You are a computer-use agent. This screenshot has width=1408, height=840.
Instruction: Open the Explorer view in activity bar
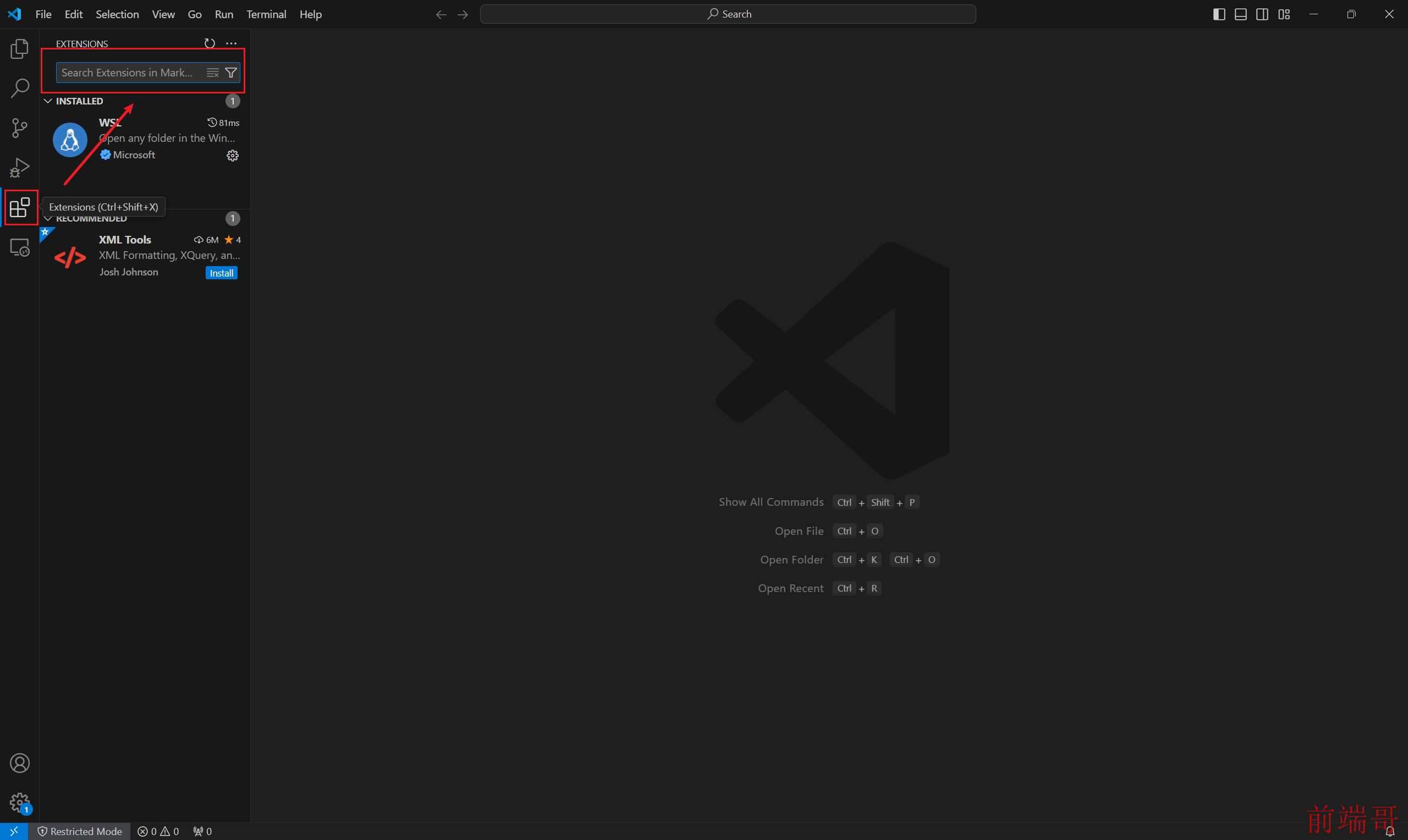click(x=19, y=49)
